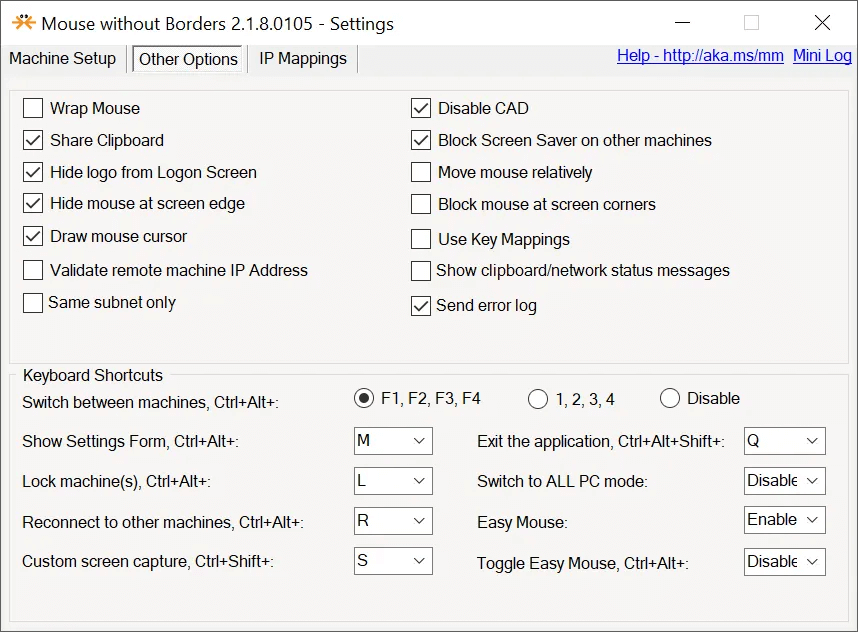
Task: Uncheck Share Clipboard option
Action: pos(33,140)
